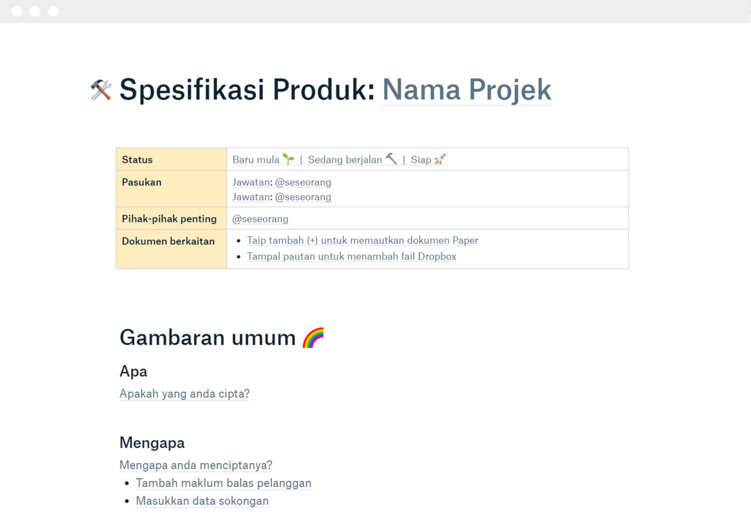Select the Baru mula status option
This screenshot has width=751, height=526.
(x=256, y=160)
